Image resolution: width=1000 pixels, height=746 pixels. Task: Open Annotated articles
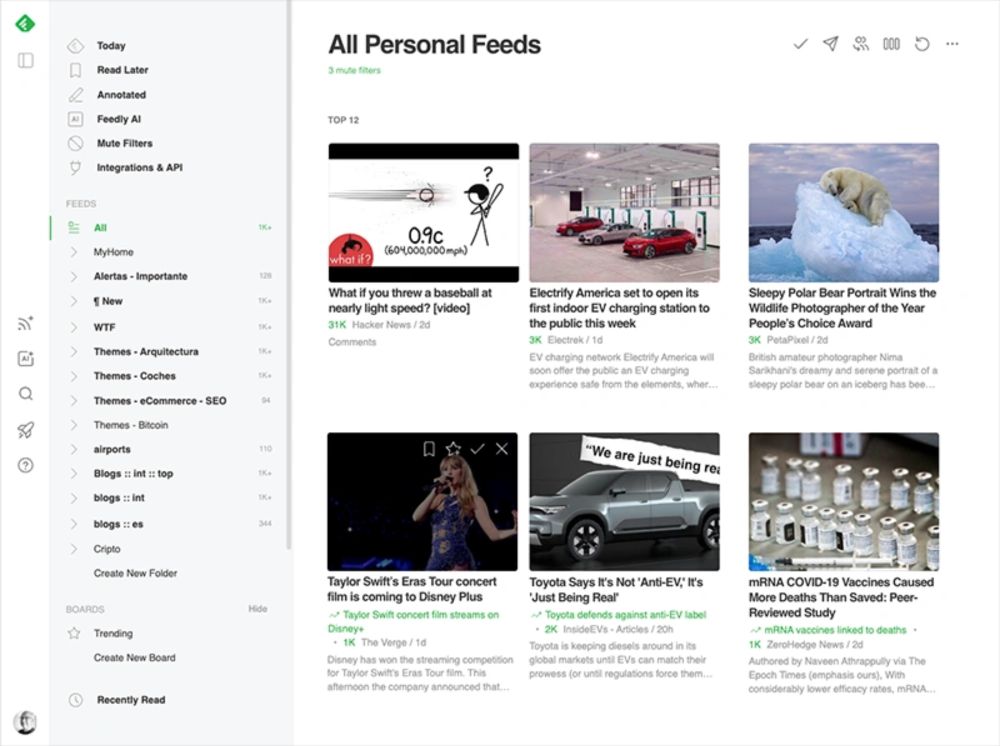pyautogui.click(x=121, y=95)
